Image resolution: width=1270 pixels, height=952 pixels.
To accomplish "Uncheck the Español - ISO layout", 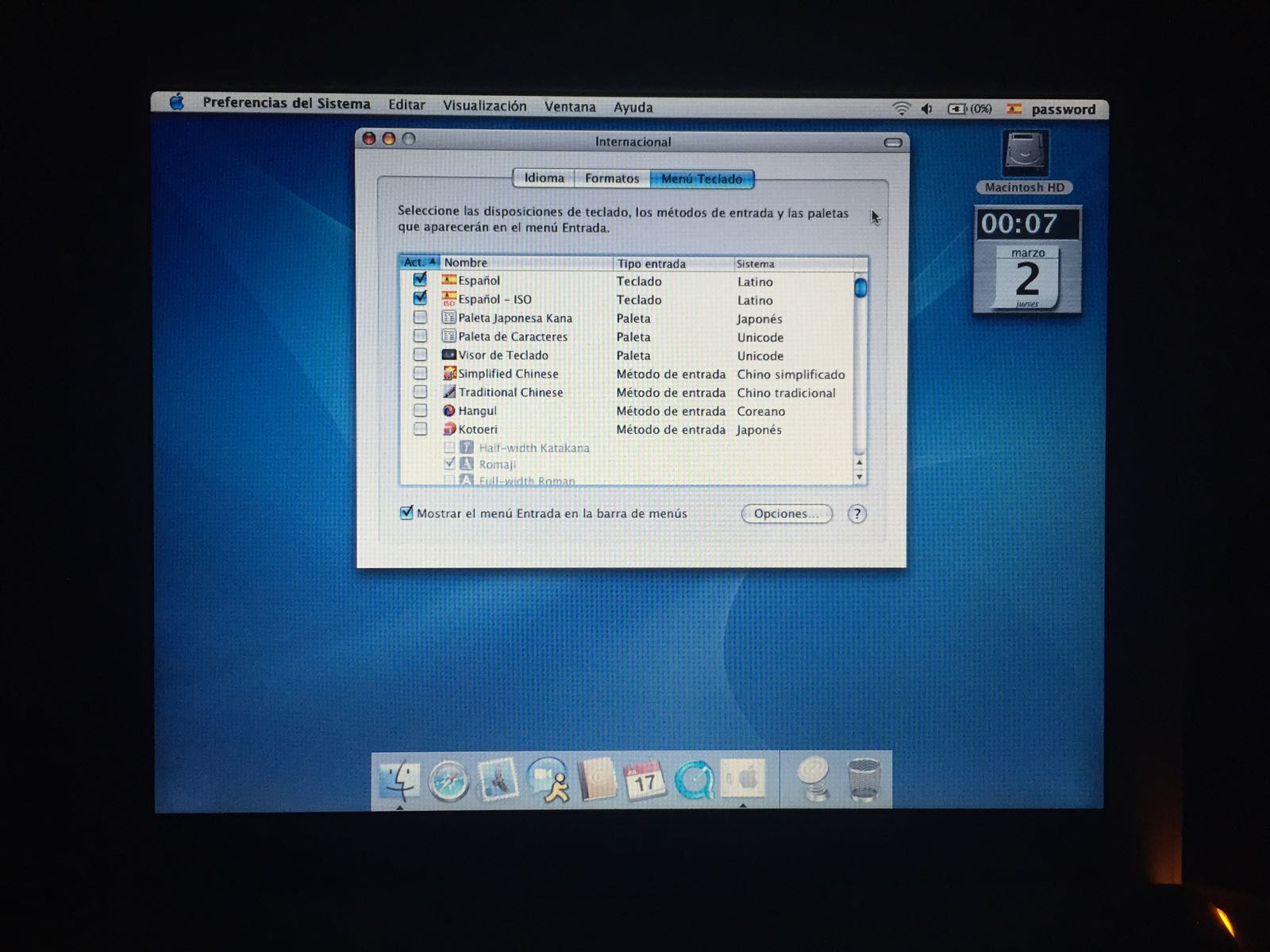I will pos(420,298).
